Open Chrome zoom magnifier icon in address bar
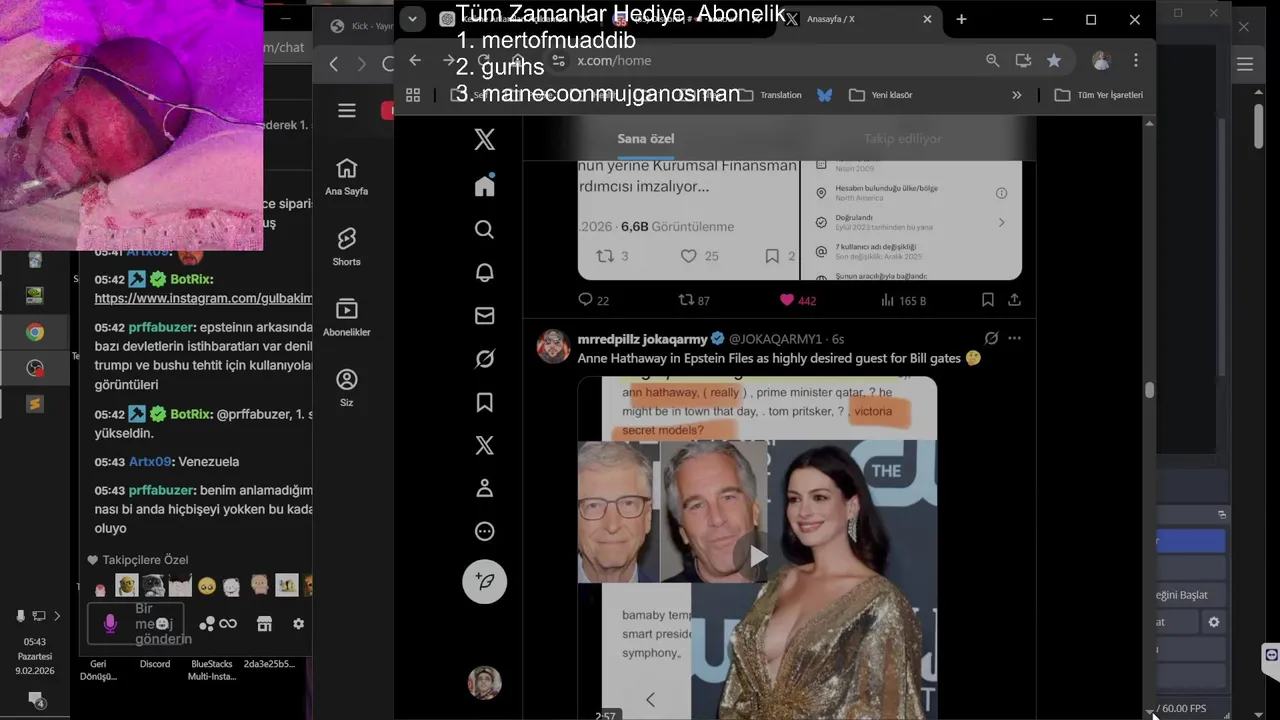The height and width of the screenshot is (720, 1280). (992, 60)
